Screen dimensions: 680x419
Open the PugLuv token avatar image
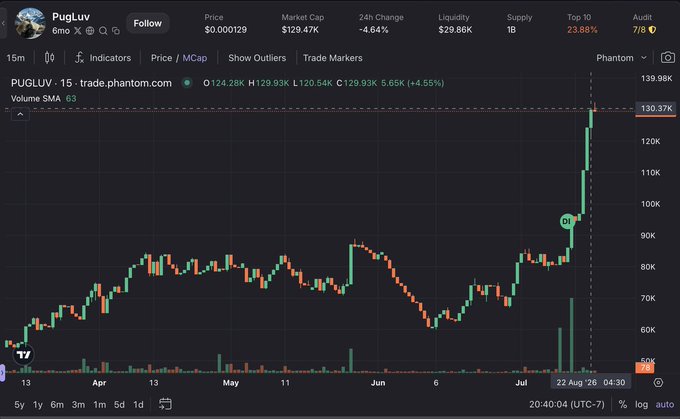[x=30, y=23]
